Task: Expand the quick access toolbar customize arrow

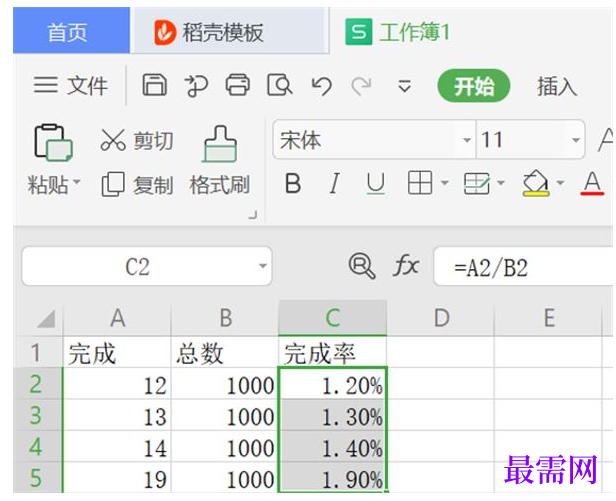Action: pyautogui.click(x=404, y=85)
